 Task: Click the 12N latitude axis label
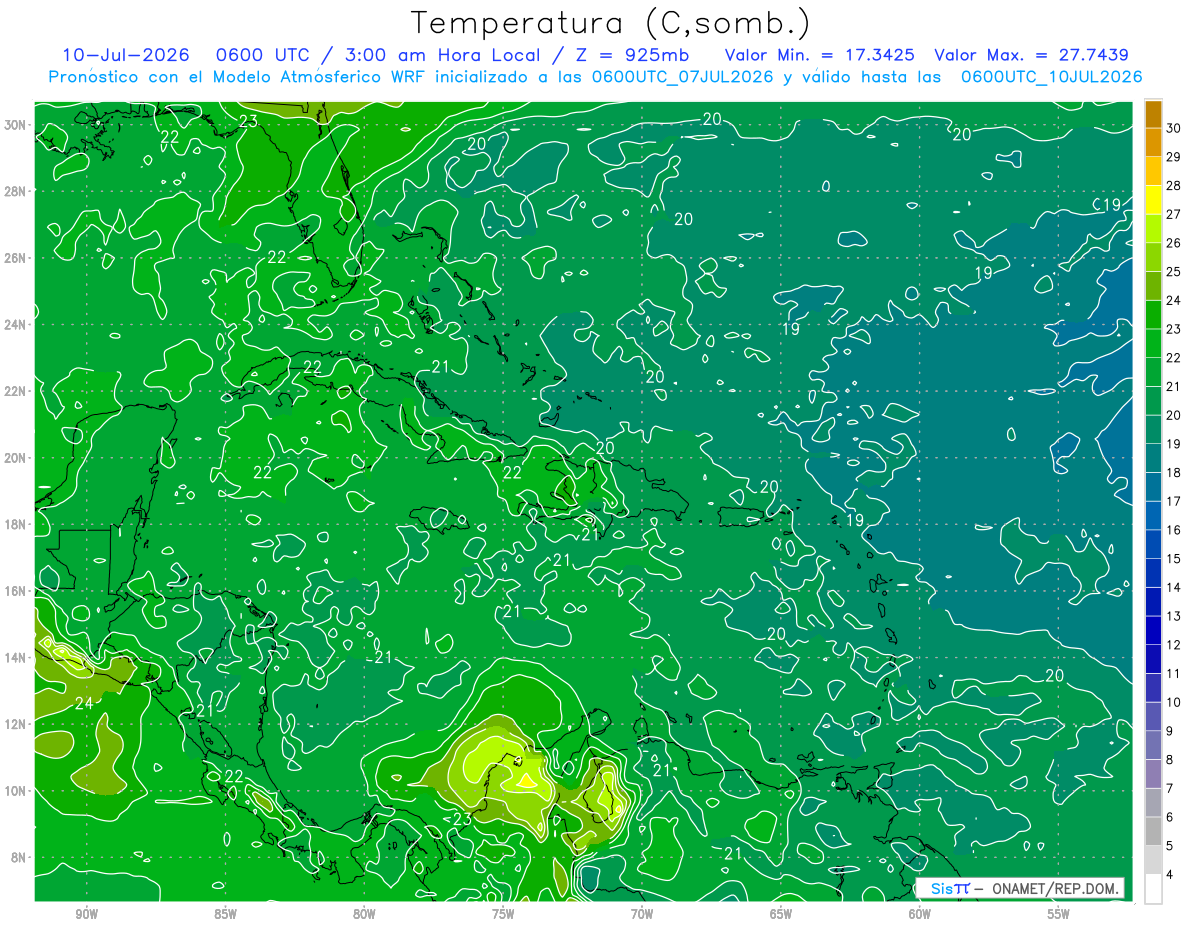click(16, 724)
